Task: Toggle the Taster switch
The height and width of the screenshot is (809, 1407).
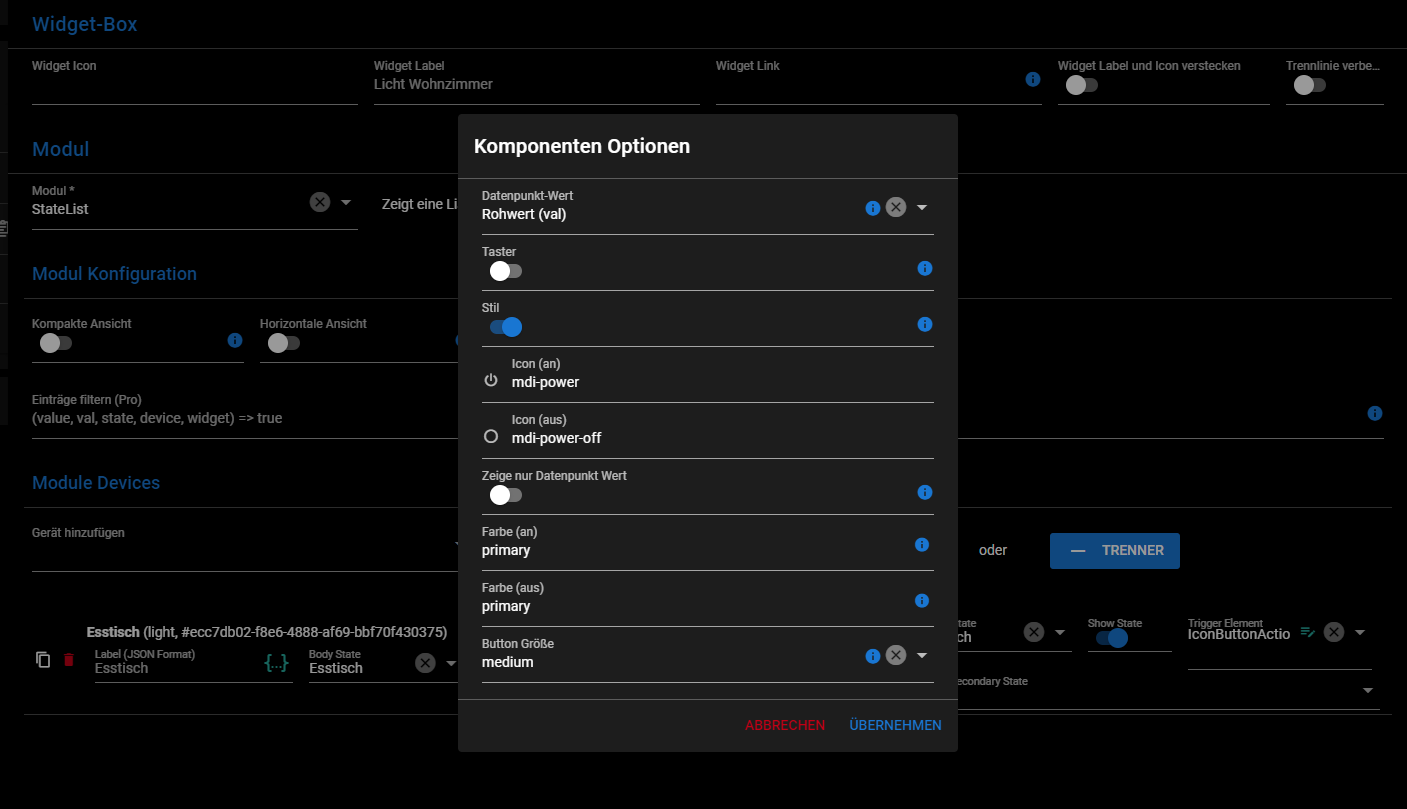Action: point(505,270)
